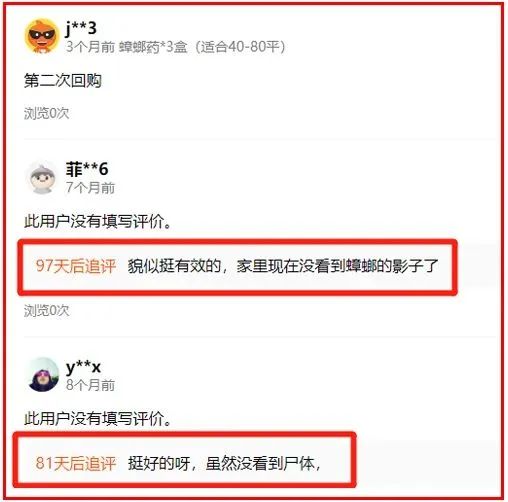Screen dimensions: 508x502
Task: Click username j**3
Action: pos(81,28)
